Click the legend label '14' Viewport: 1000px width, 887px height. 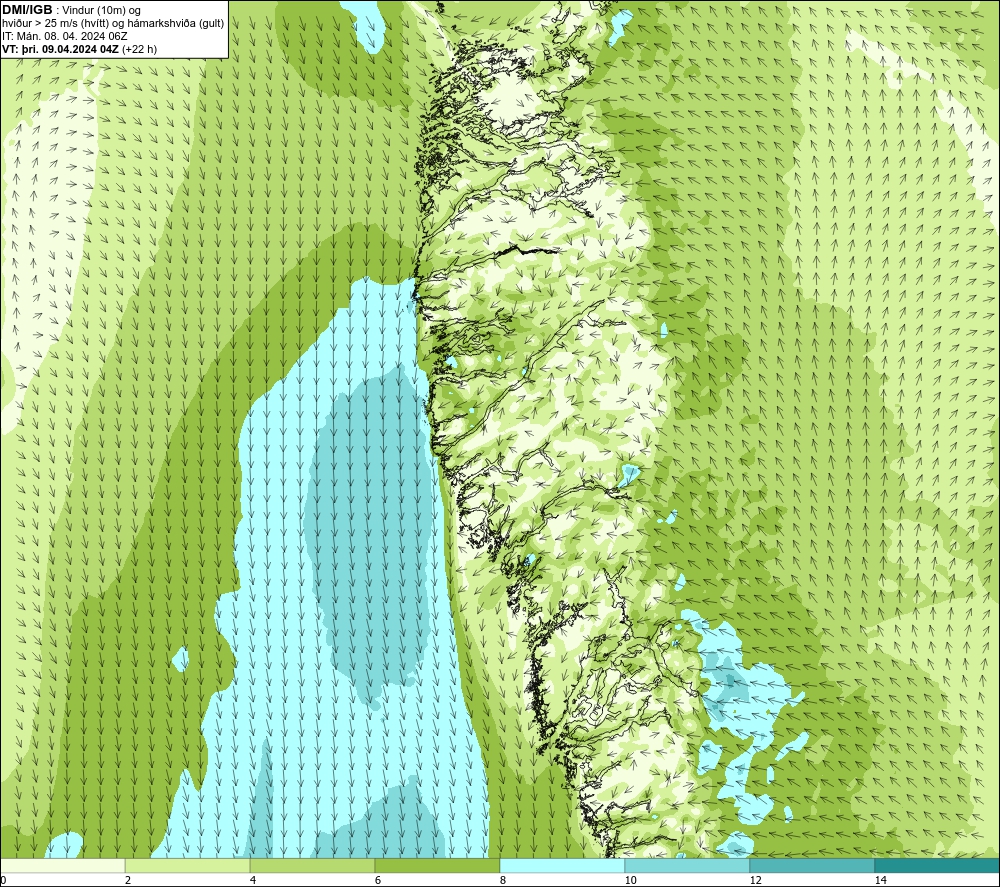coord(880,880)
